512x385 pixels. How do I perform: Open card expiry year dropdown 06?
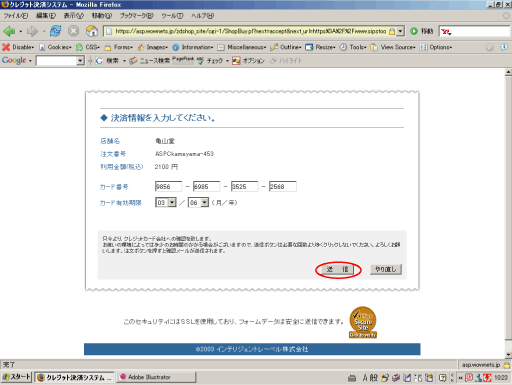[x=198, y=202]
